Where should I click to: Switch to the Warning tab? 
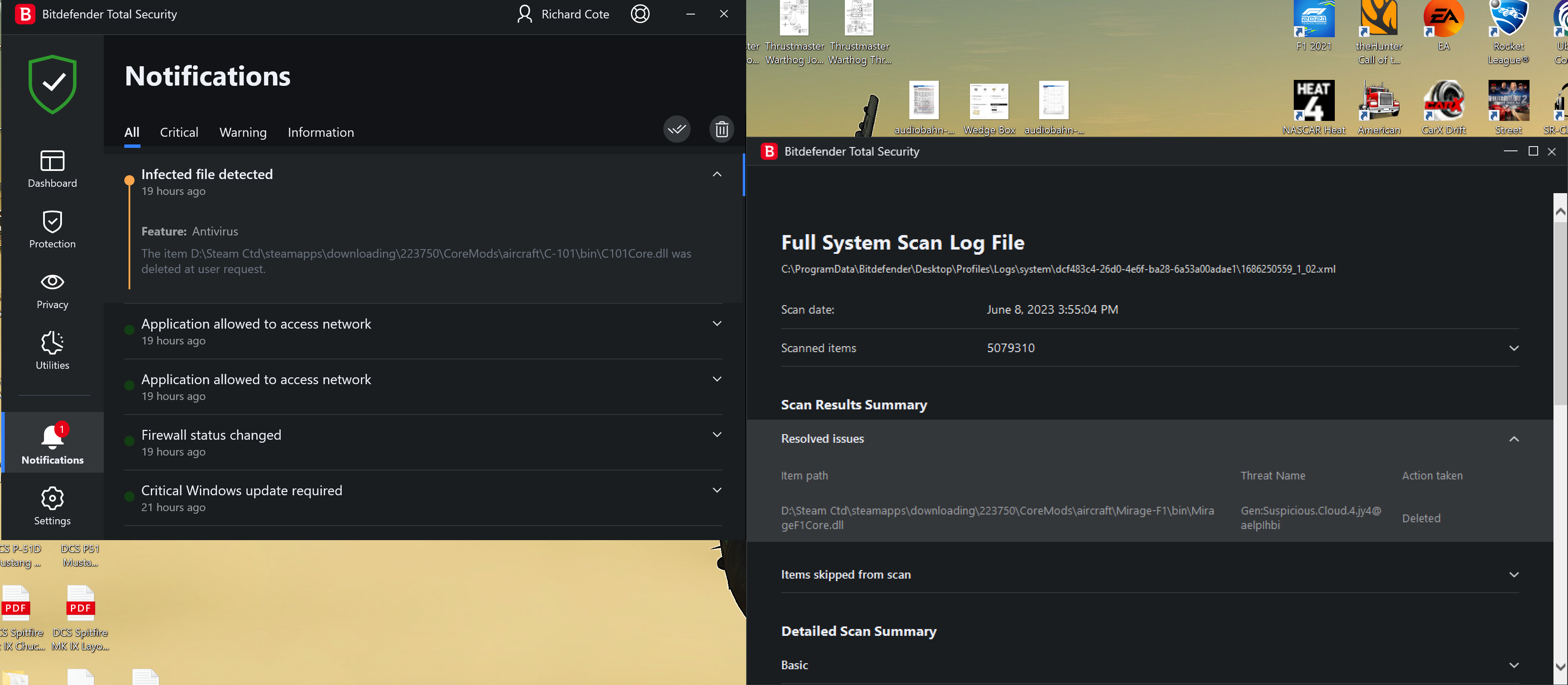click(243, 132)
